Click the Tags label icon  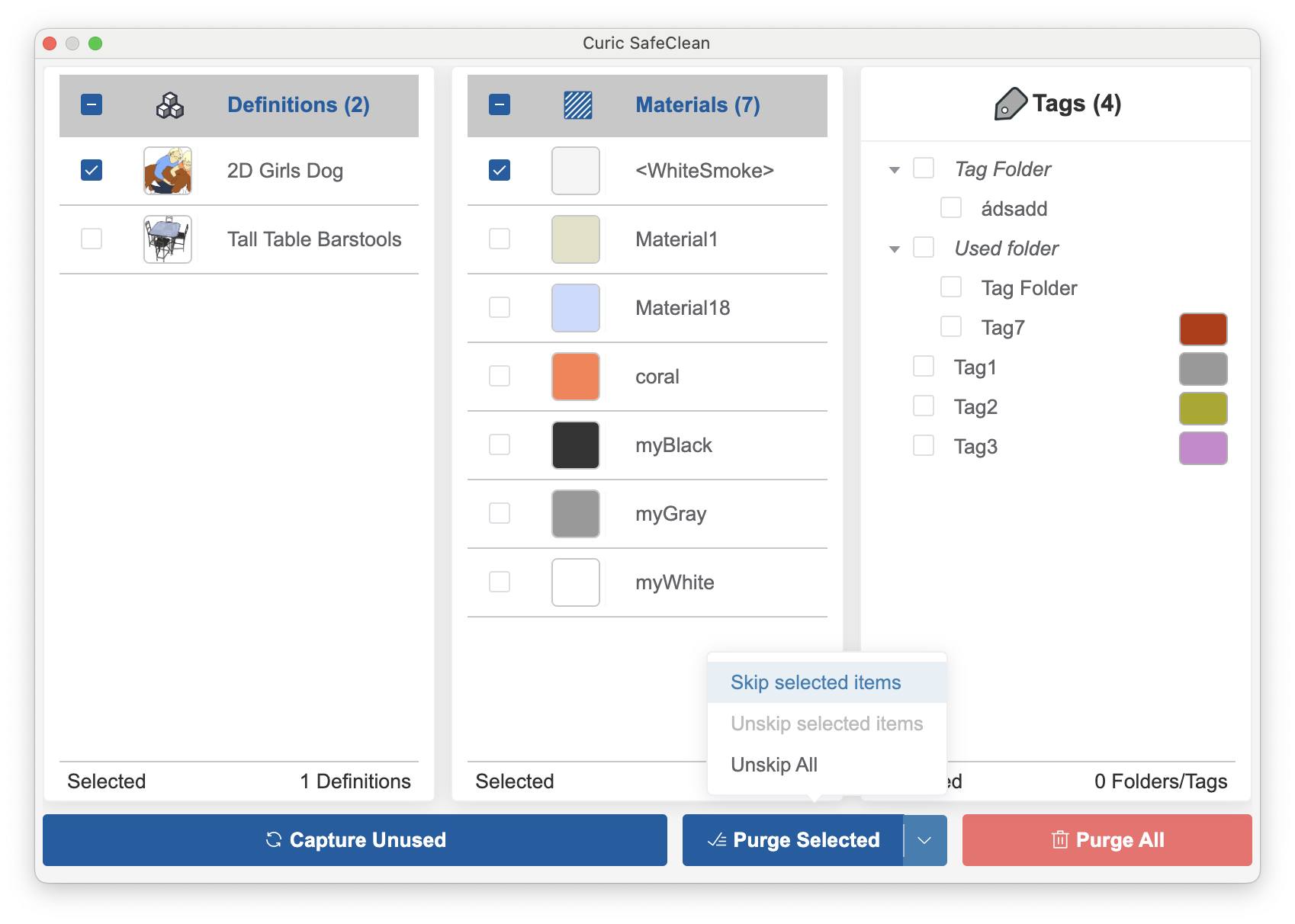click(1011, 104)
